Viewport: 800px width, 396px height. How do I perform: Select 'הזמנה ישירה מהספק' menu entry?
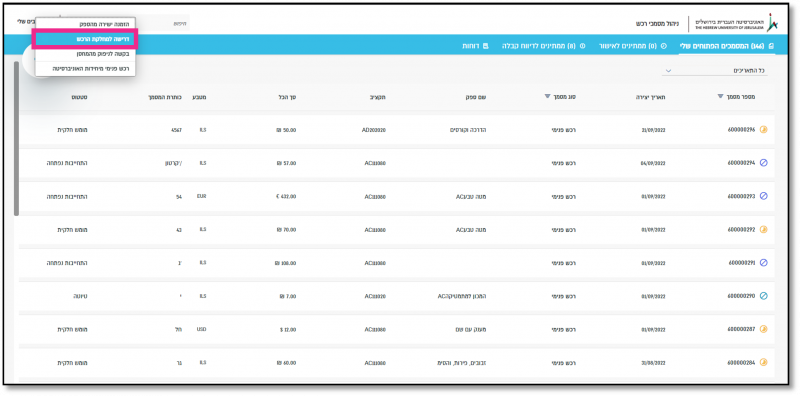pos(85,24)
